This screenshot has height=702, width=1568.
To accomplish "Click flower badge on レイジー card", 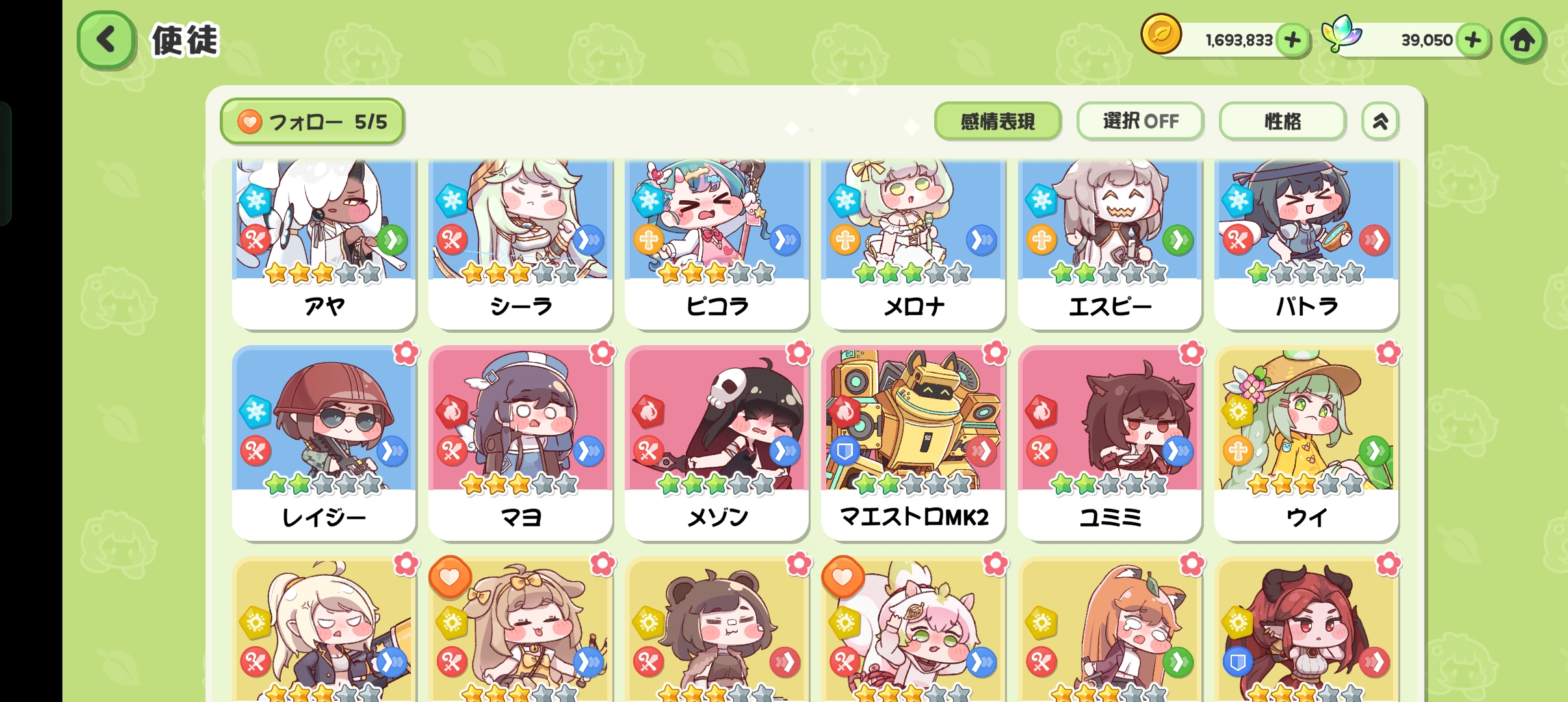I will pyautogui.click(x=406, y=353).
